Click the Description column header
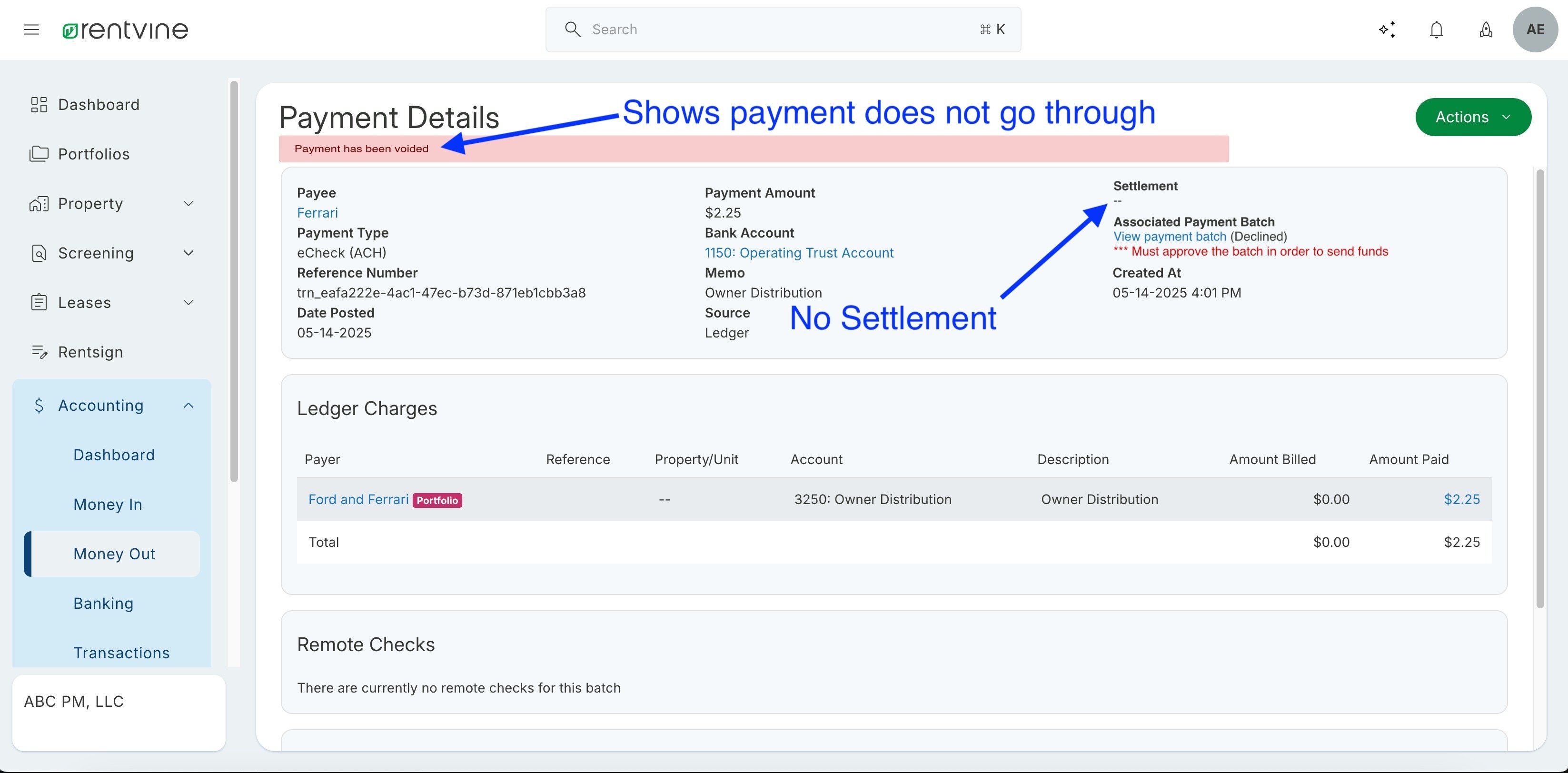The height and width of the screenshot is (773, 1568). 1072,459
